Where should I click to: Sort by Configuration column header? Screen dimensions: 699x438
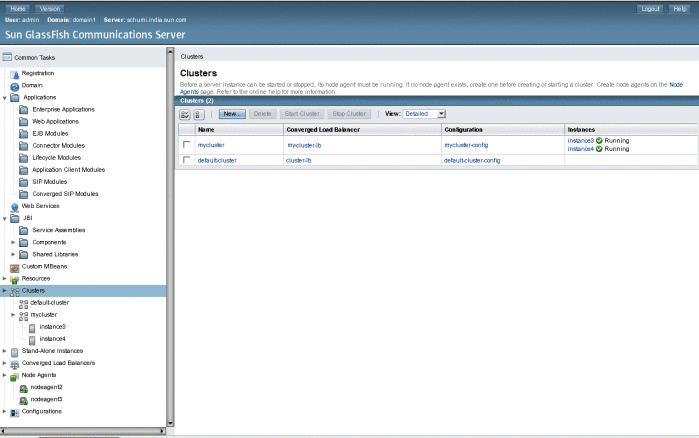(x=463, y=130)
